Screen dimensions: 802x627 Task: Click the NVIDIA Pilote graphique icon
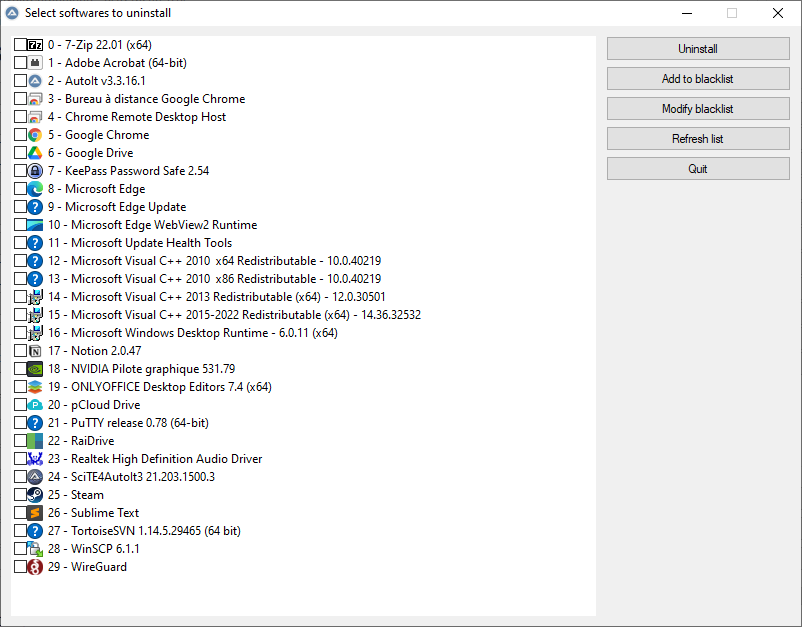(x=35, y=369)
